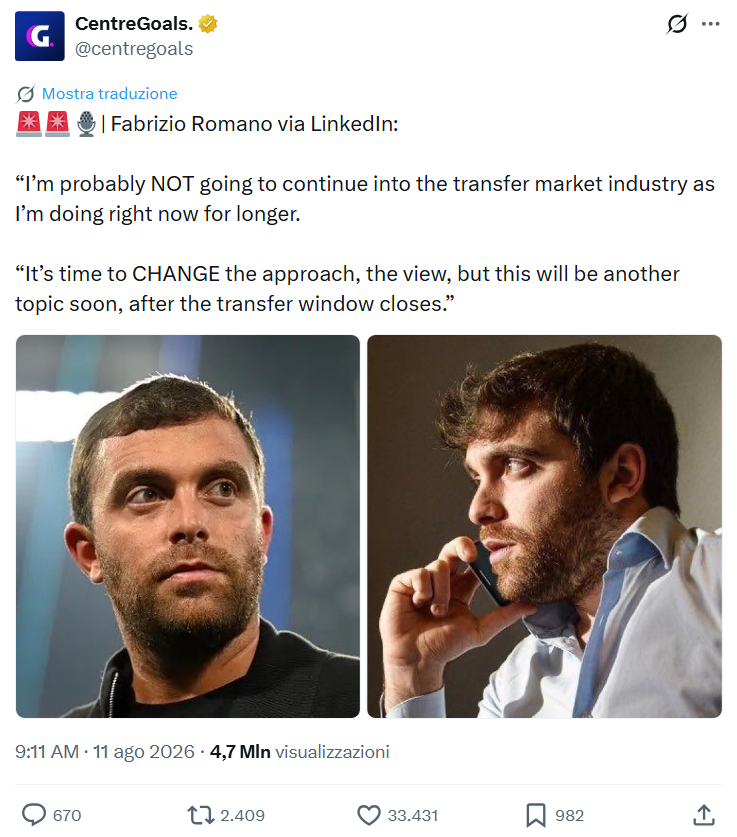Open the left photo of the man in black
Screen dimensions: 737x837
point(188,526)
